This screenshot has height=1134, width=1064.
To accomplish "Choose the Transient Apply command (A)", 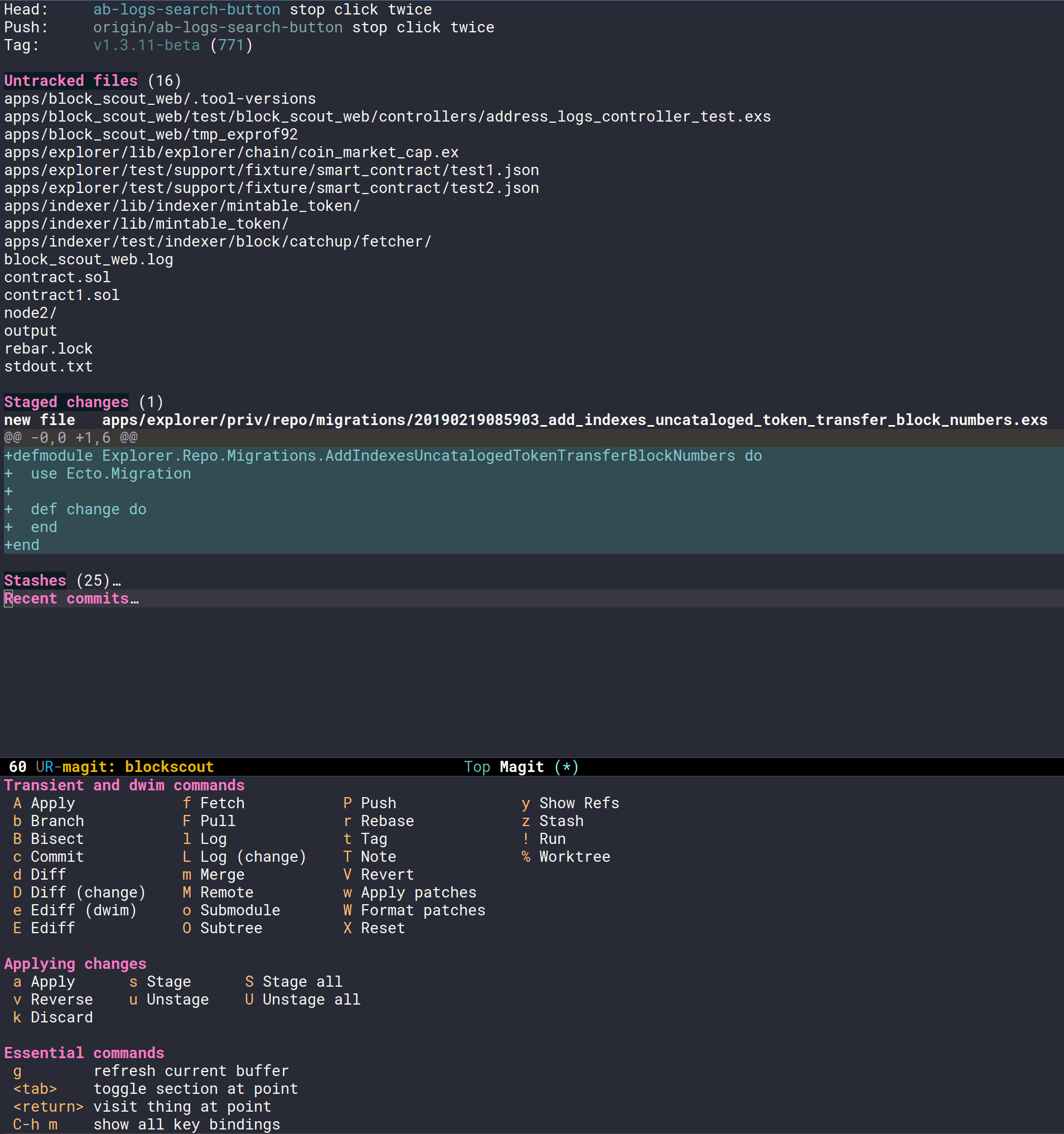I will click(x=44, y=803).
